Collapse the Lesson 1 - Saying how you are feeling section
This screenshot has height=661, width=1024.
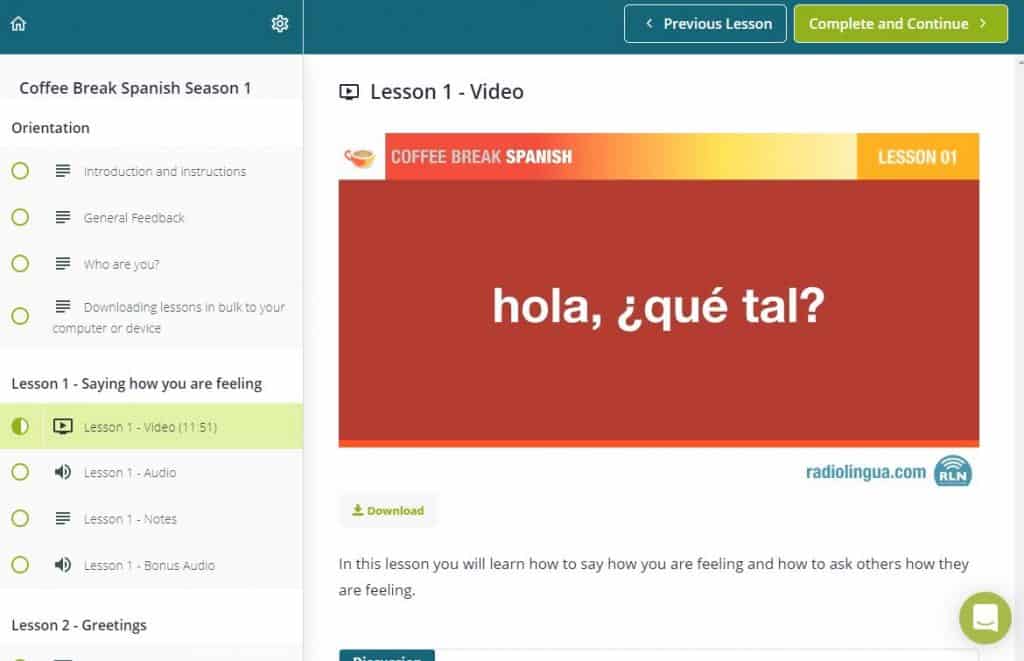tap(136, 383)
